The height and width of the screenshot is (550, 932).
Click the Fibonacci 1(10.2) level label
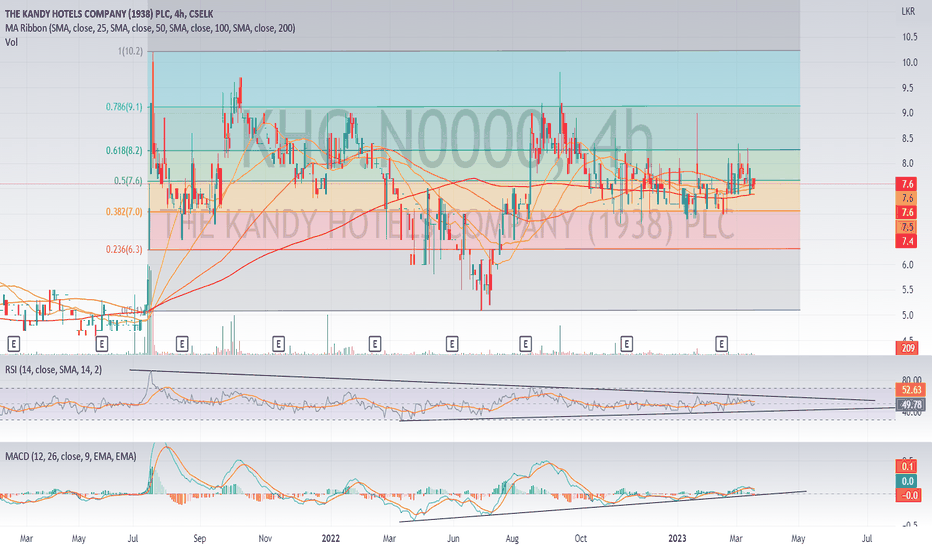(130, 51)
